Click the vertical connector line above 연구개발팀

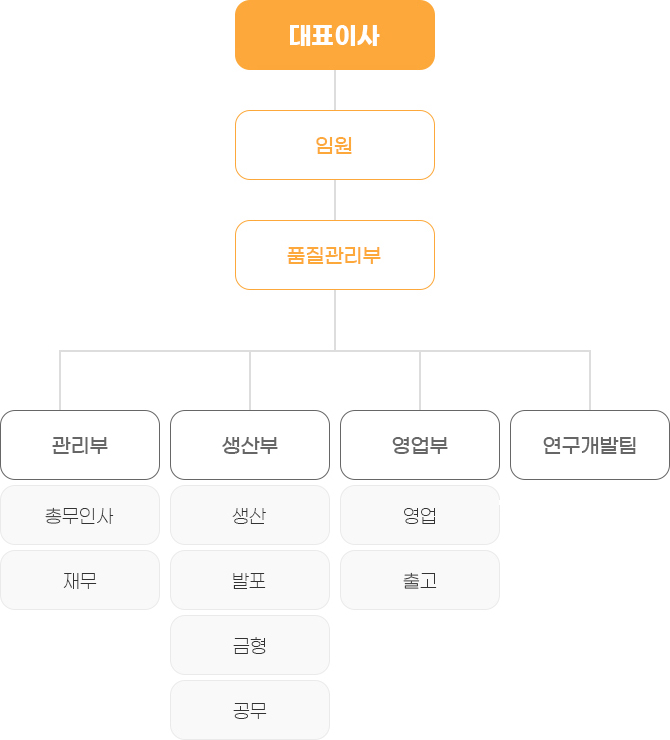point(589,382)
